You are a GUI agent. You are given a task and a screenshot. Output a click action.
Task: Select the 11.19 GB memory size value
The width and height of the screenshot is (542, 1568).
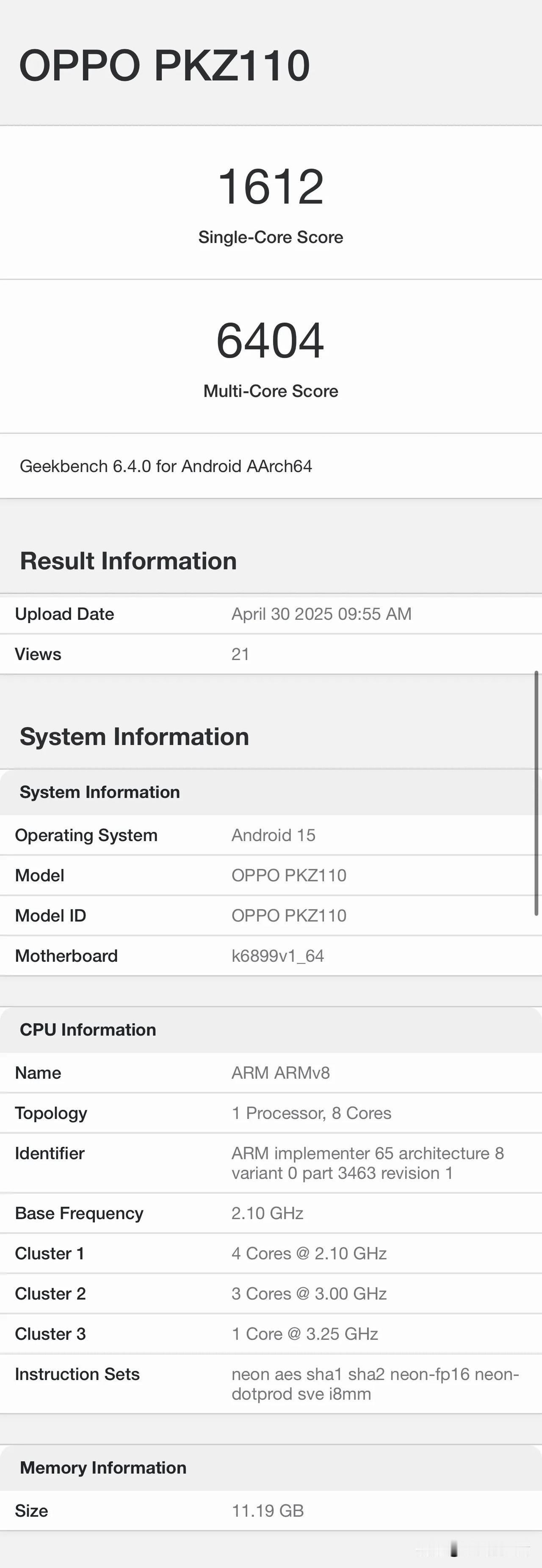(x=267, y=1511)
